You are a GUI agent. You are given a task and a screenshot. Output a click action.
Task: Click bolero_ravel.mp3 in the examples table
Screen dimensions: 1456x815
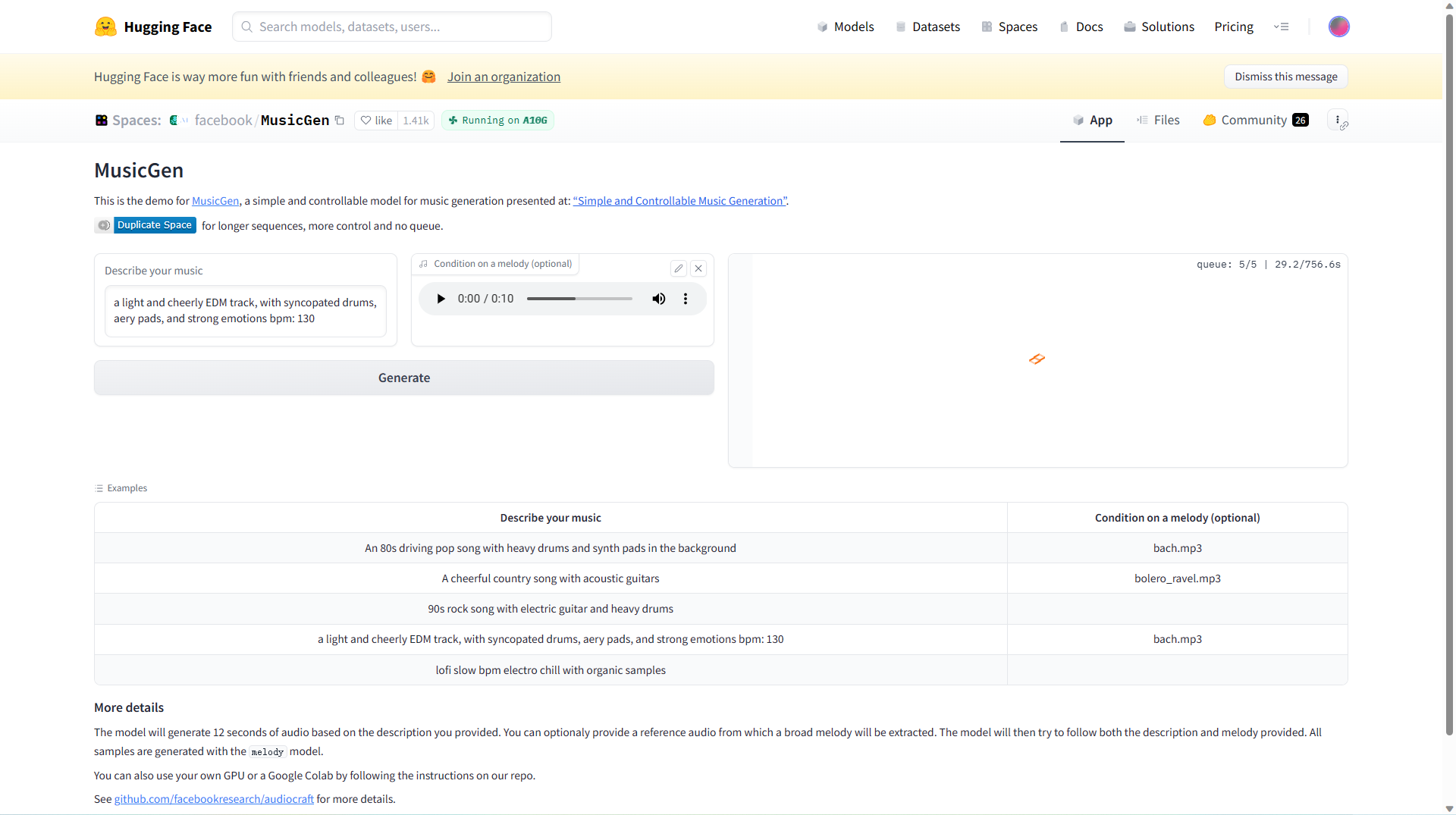coord(1178,578)
